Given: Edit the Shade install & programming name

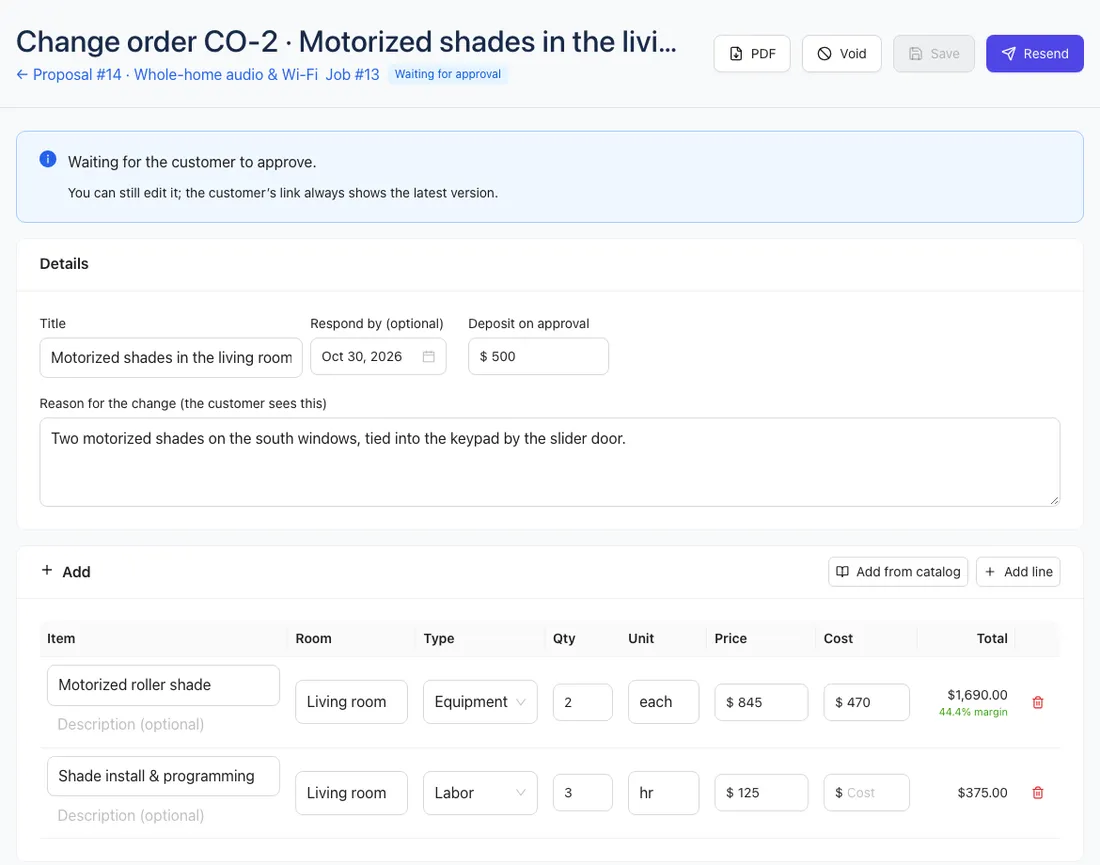Looking at the screenshot, I should [x=163, y=776].
